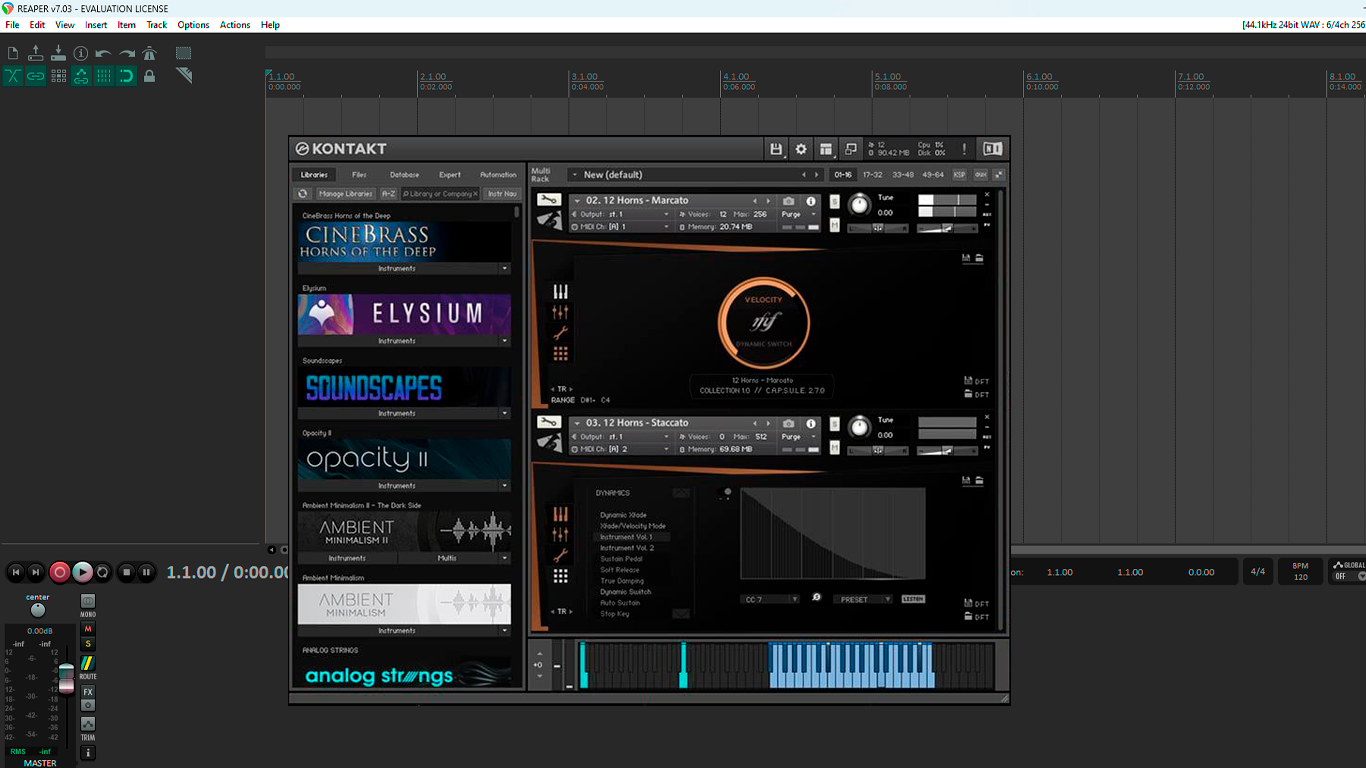
Task: Open the Actions menu
Action: tap(235, 25)
